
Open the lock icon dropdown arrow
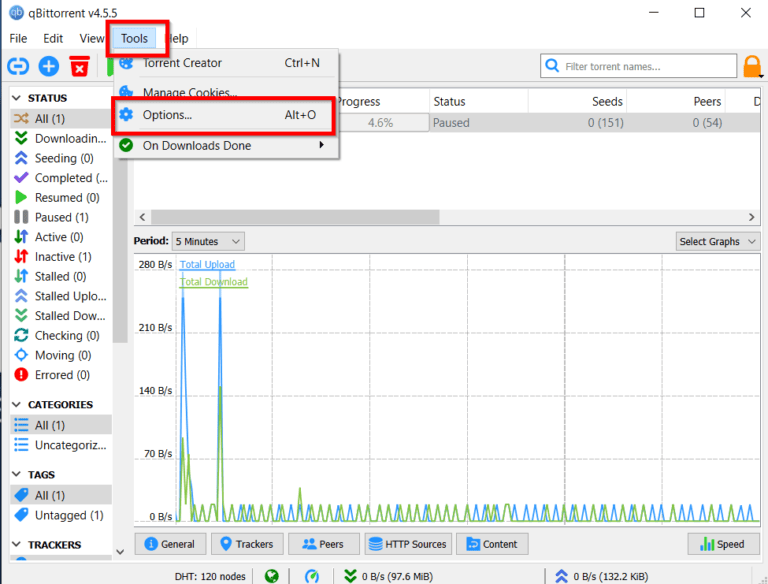point(761,76)
